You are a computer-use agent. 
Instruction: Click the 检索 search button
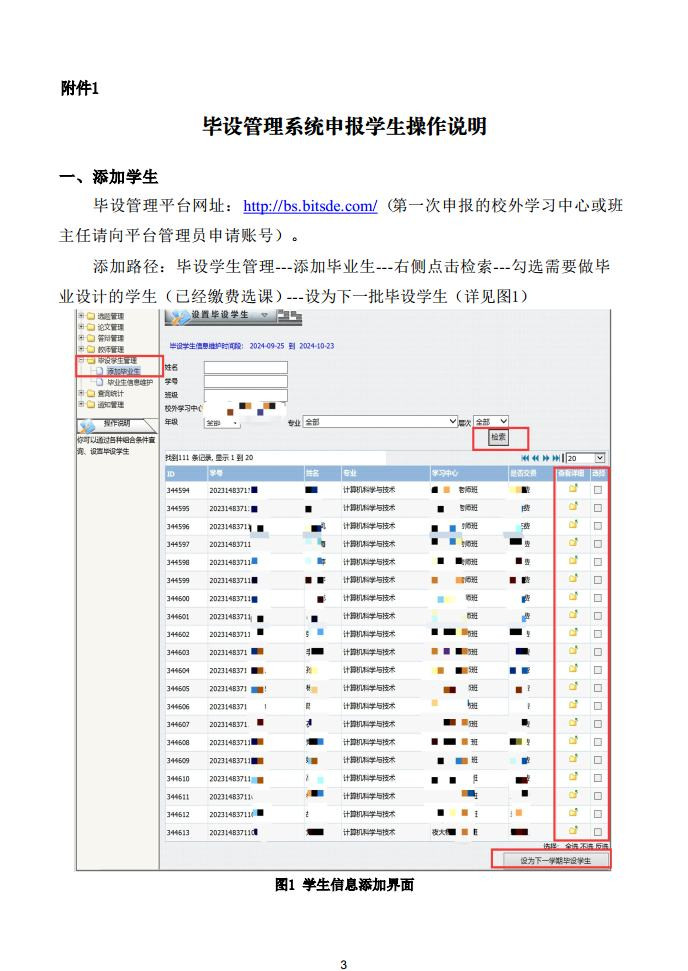[497, 438]
